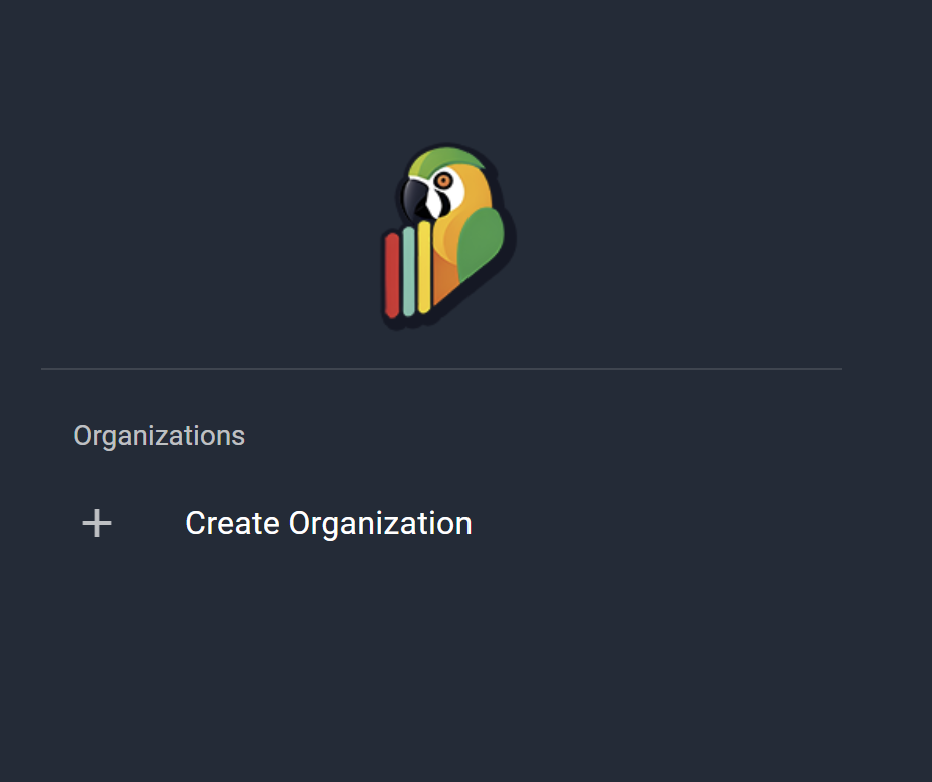Open the Create Organization option

328,523
